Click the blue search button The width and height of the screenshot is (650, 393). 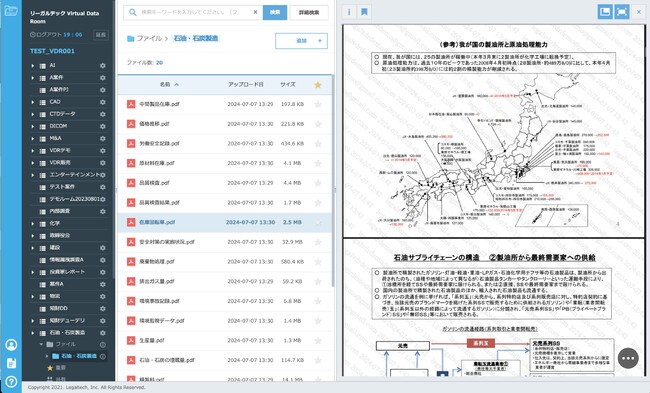(275, 12)
